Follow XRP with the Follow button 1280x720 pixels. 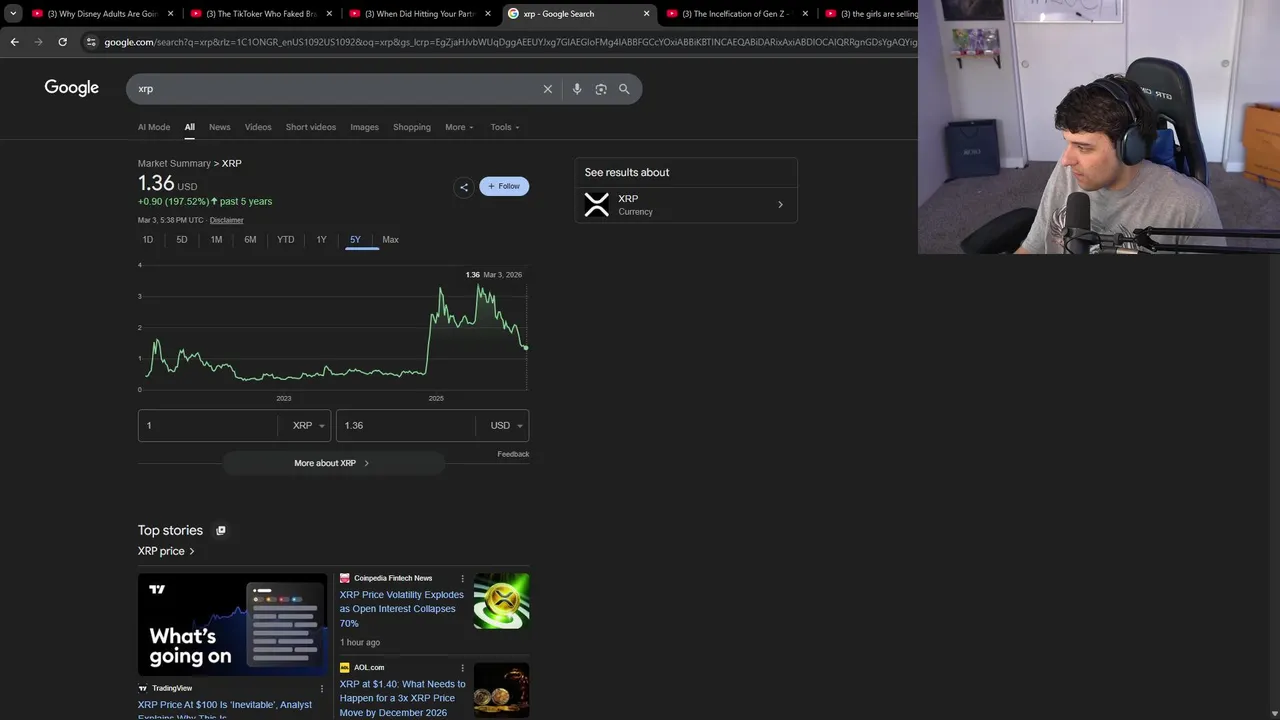504,186
